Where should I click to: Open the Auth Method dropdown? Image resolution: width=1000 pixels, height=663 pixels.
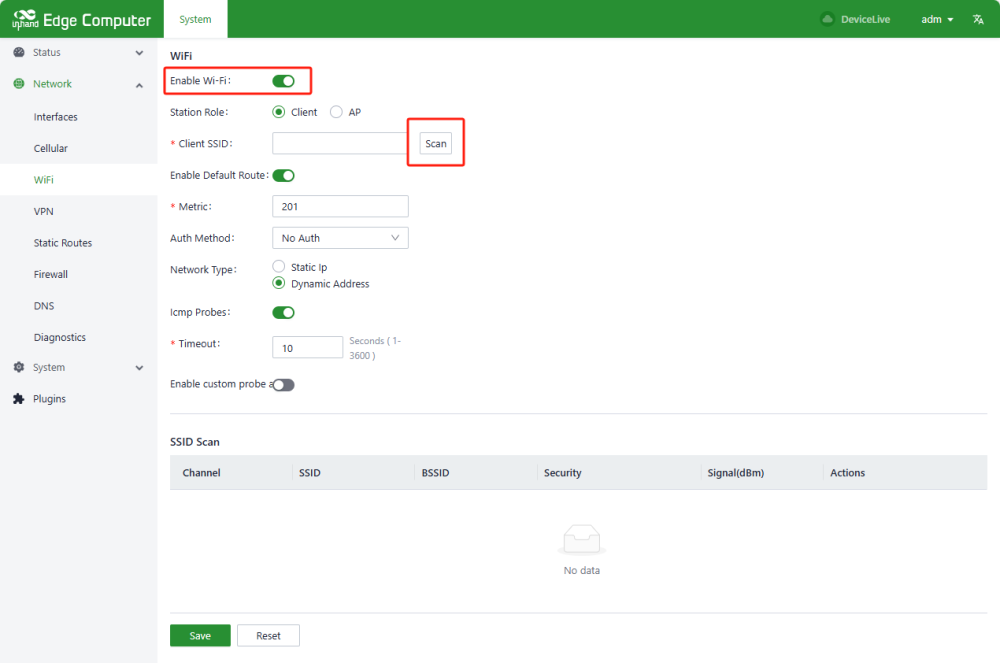coord(340,238)
